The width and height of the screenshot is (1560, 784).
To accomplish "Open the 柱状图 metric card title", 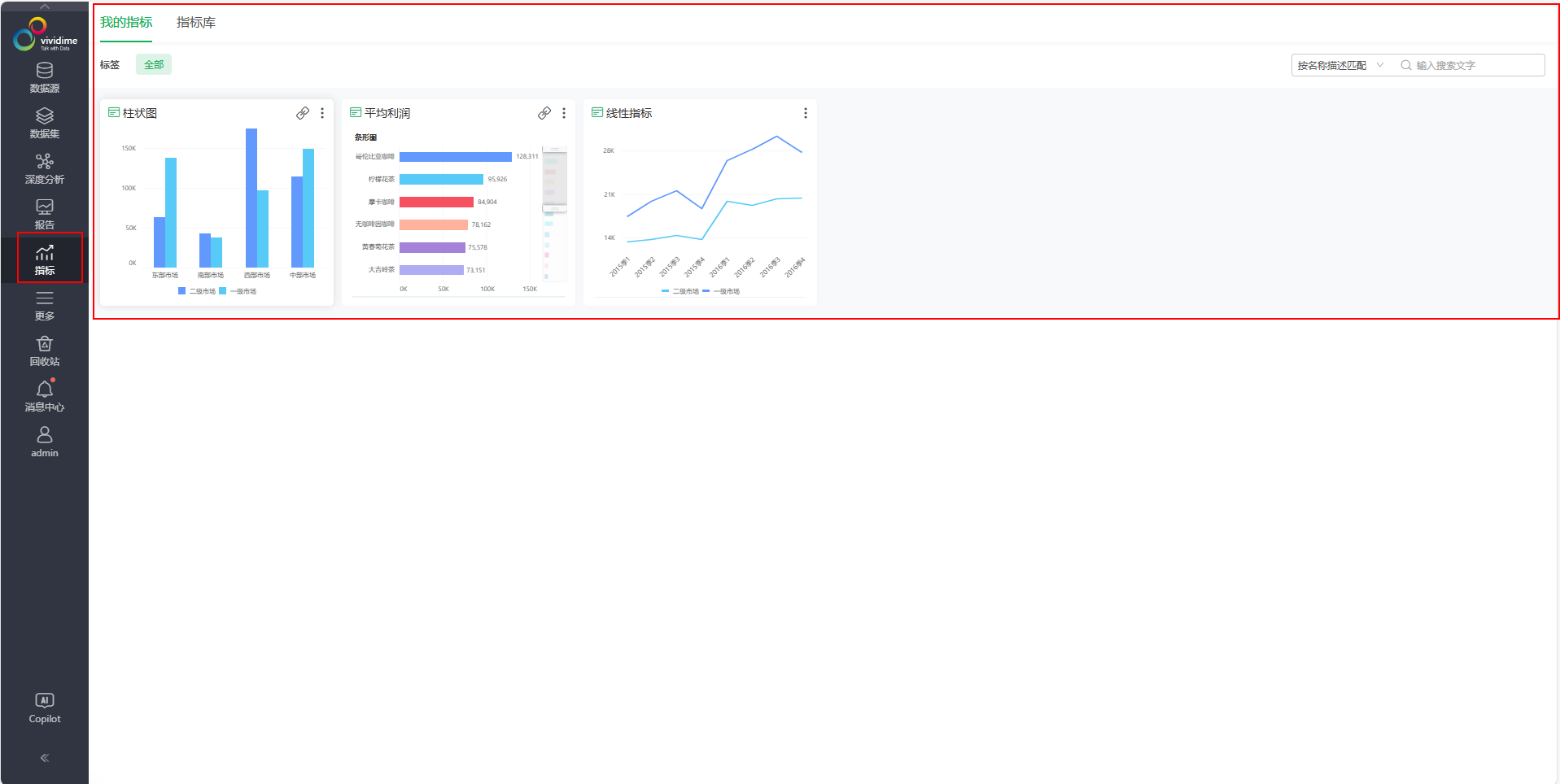I will tap(140, 113).
